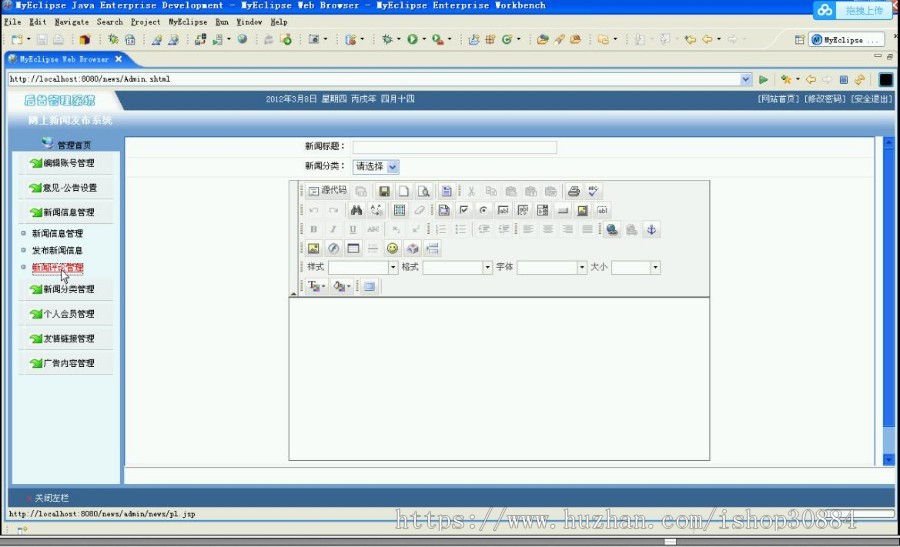Click the Fit Window maximize editor icon
The height and width of the screenshot is (547, 900).
[x=369, y=286]
